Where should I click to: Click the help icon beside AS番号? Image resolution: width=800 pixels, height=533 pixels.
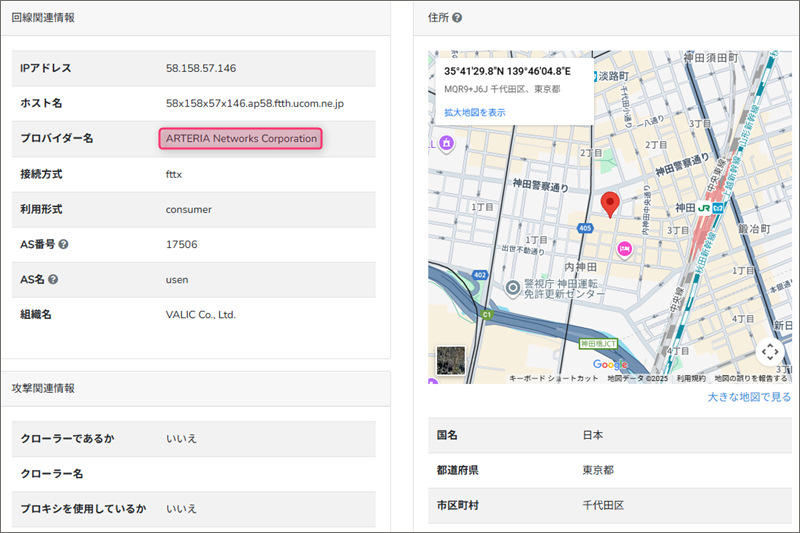[64, 244]
